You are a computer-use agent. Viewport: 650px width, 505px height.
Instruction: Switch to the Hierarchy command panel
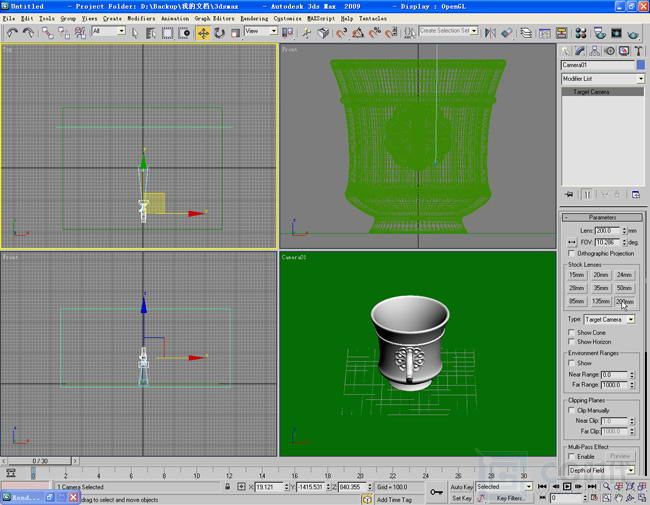click(x=594, y=51)
